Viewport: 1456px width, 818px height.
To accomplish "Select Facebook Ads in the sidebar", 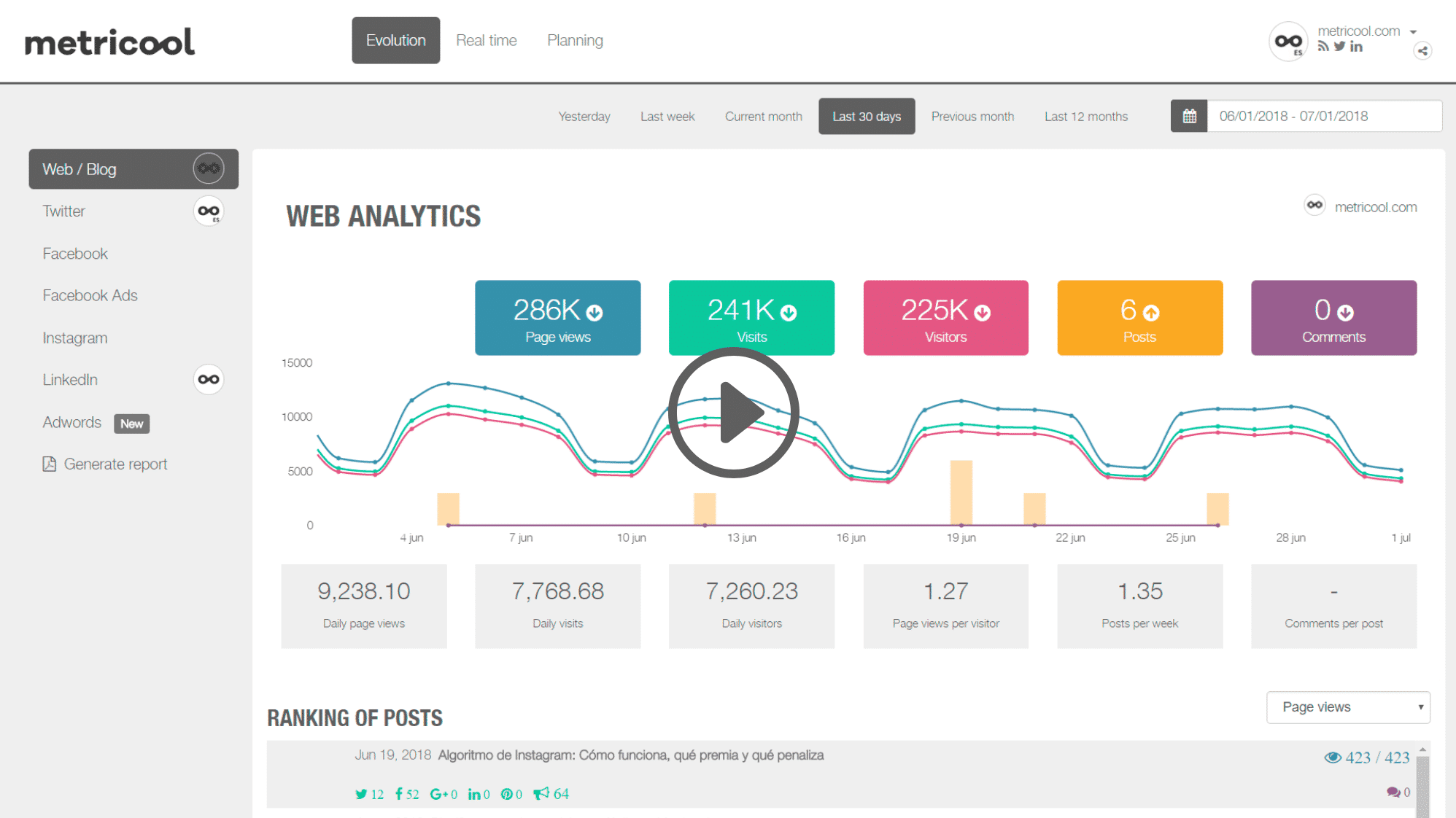I will click(x=90, y=295).
